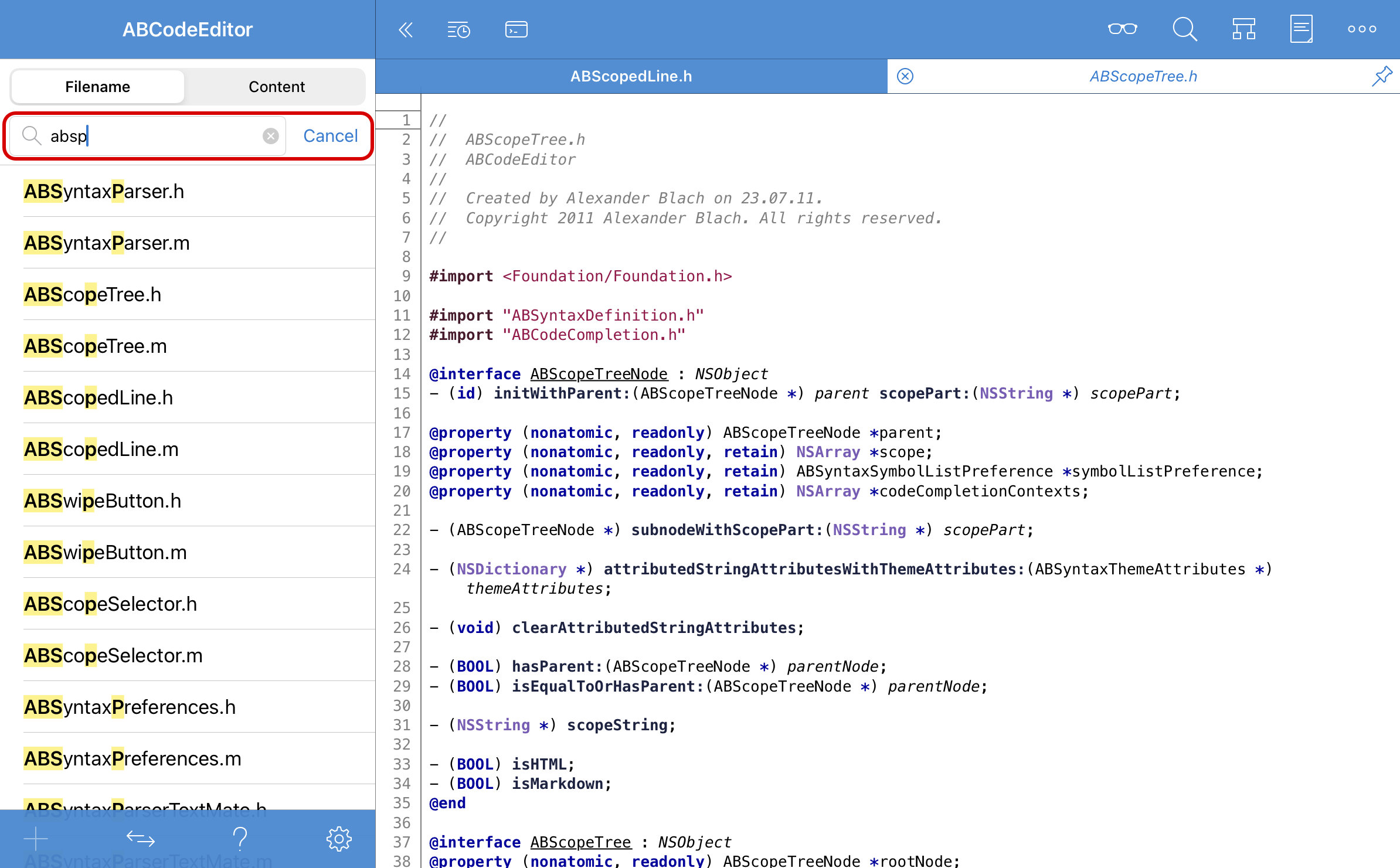The image size is (1400, 868).
Task: Select the ABScopeTree.h editor tab
Action: pyautogui.click(x=1143, y=76)
